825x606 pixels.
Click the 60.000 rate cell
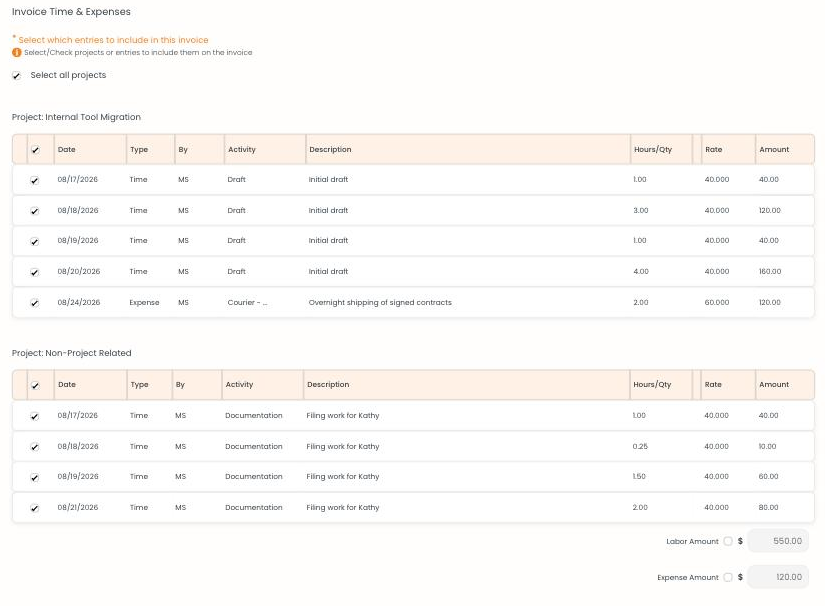(717, 302)
